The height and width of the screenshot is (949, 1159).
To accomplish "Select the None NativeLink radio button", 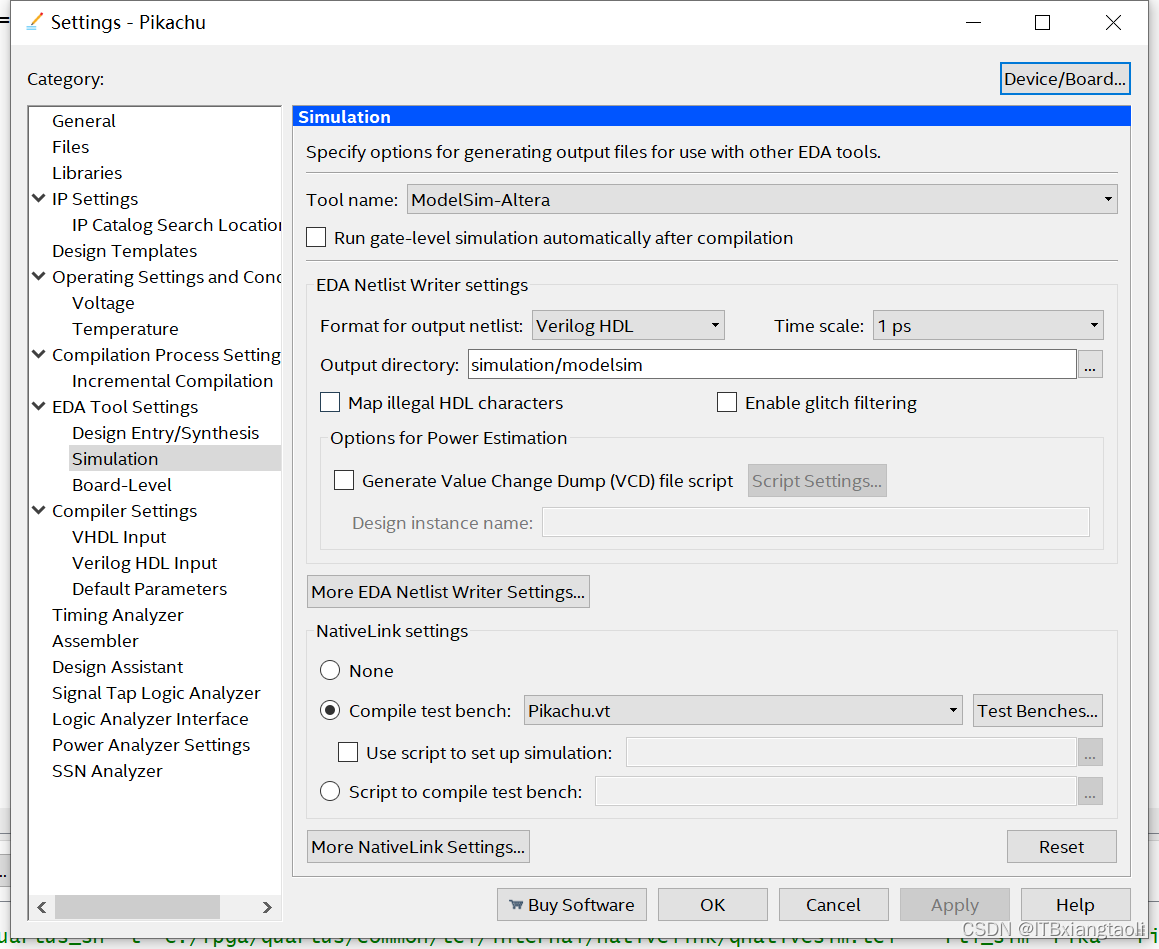I will [330, 671].
